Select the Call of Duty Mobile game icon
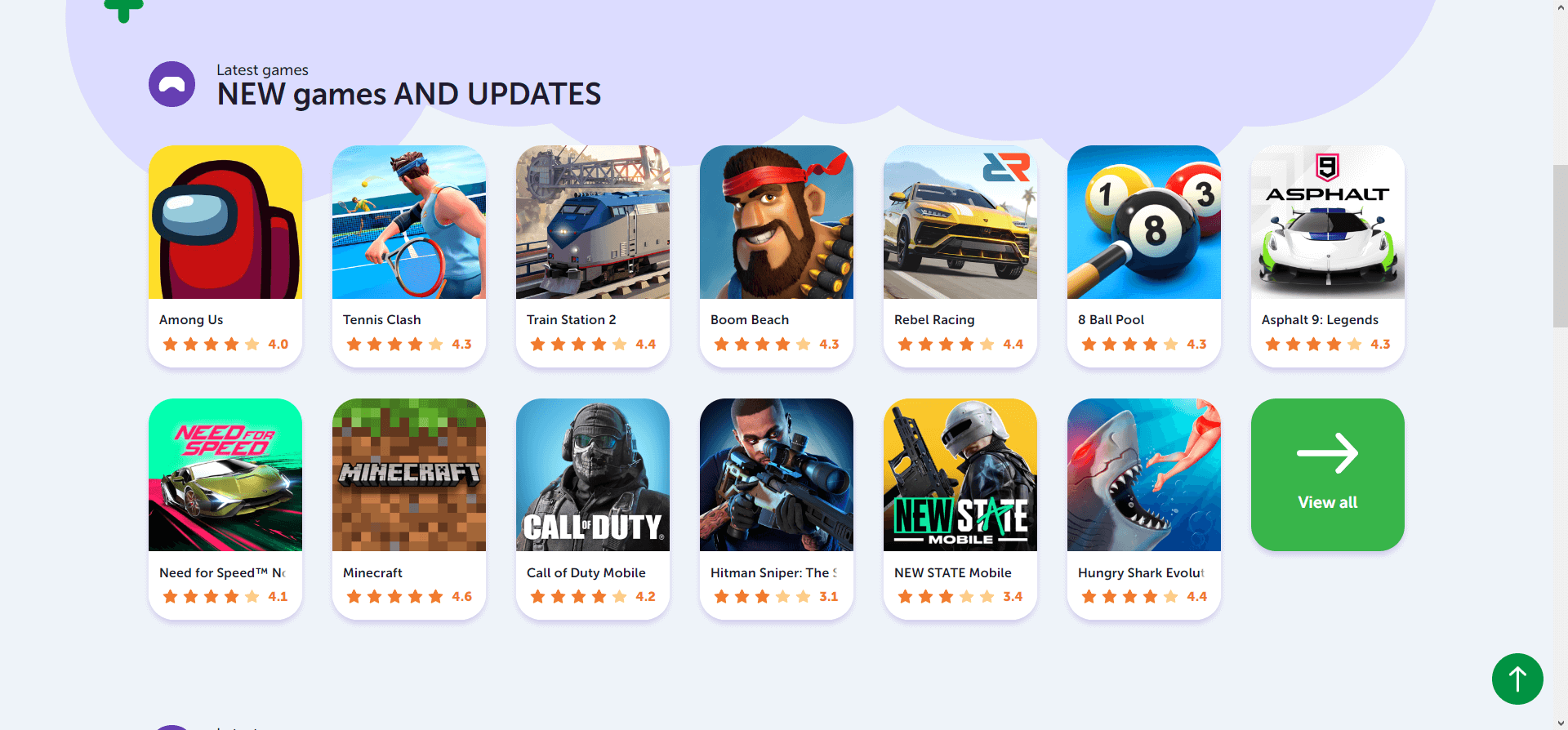This screenshot has width=1568, height=730. 593,474
